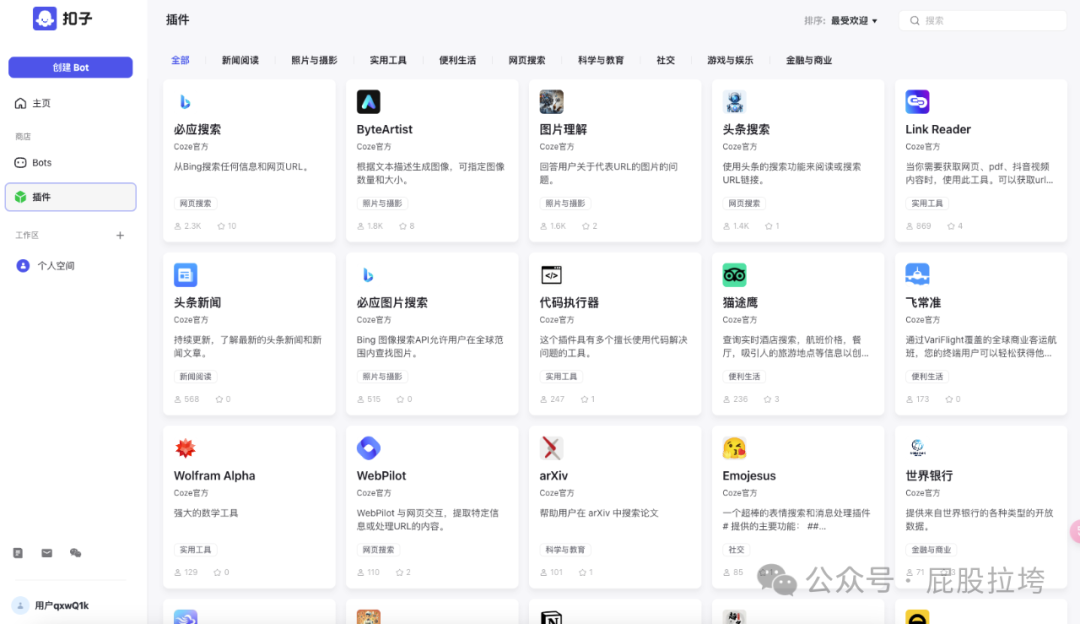Click the 实用工具 tag on Link Reader card
The width and height of the screenshot is (1080, 624).
927,203
